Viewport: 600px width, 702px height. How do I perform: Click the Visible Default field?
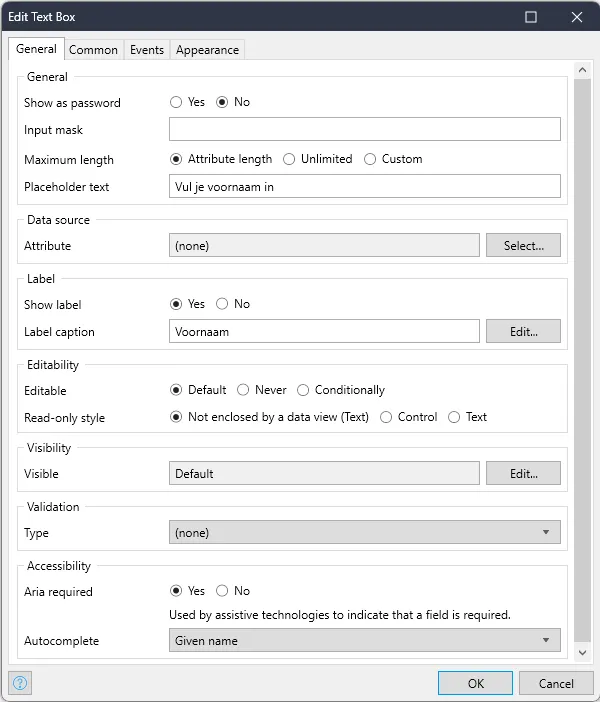pyautogui.click(x=324, y=473)
